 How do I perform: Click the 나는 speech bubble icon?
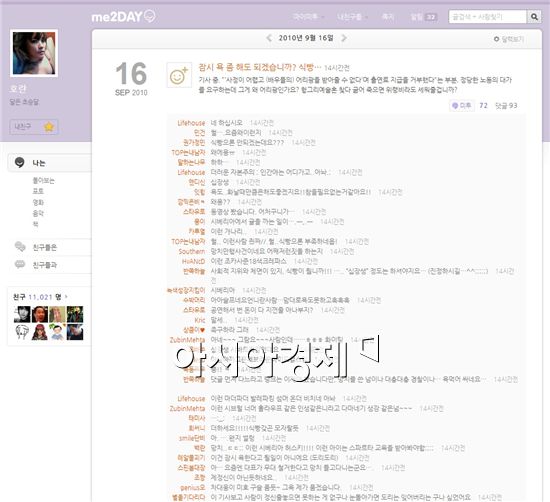[x=20, y=162]
